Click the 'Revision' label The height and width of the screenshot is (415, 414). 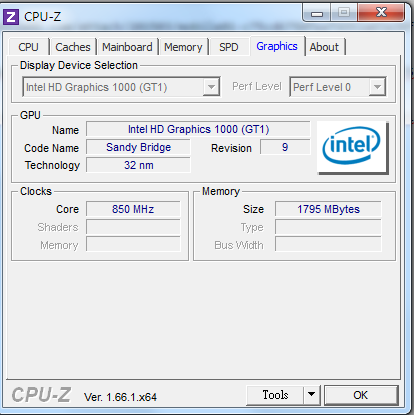(x=231, y=148)
